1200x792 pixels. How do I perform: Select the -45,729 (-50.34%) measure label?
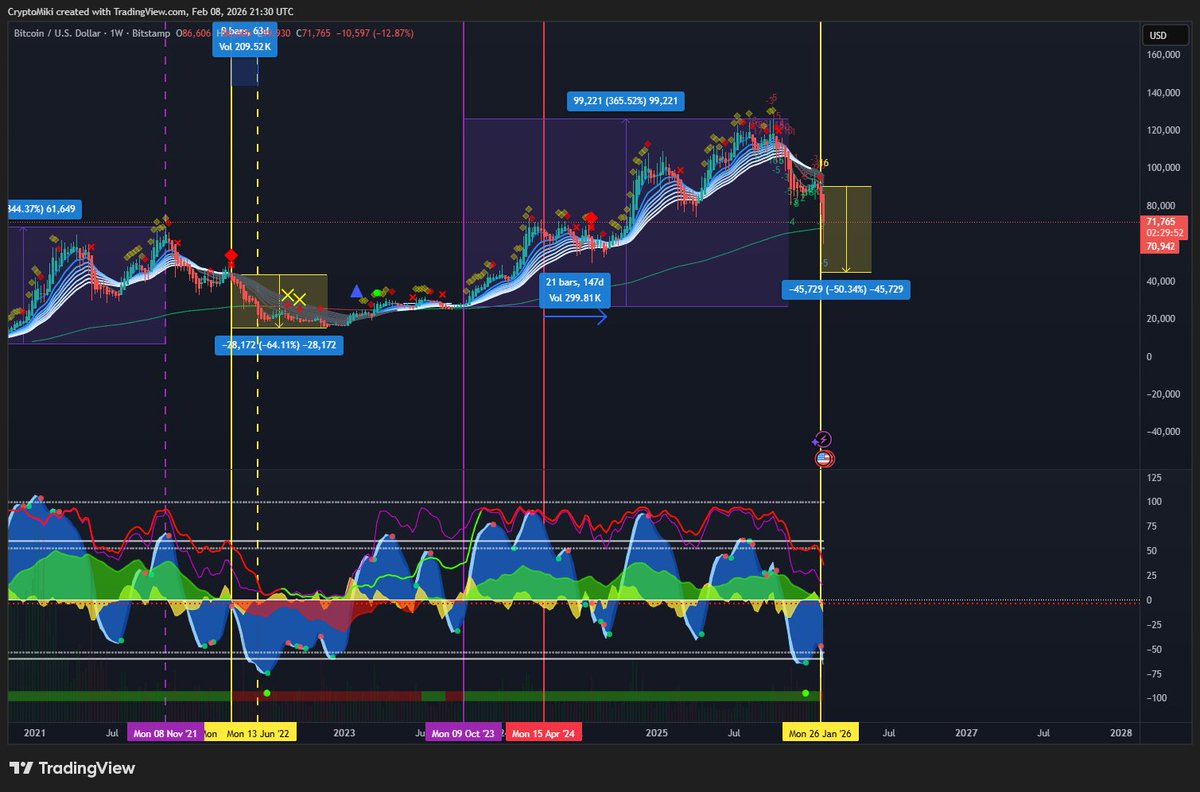(x=845, y=289)
